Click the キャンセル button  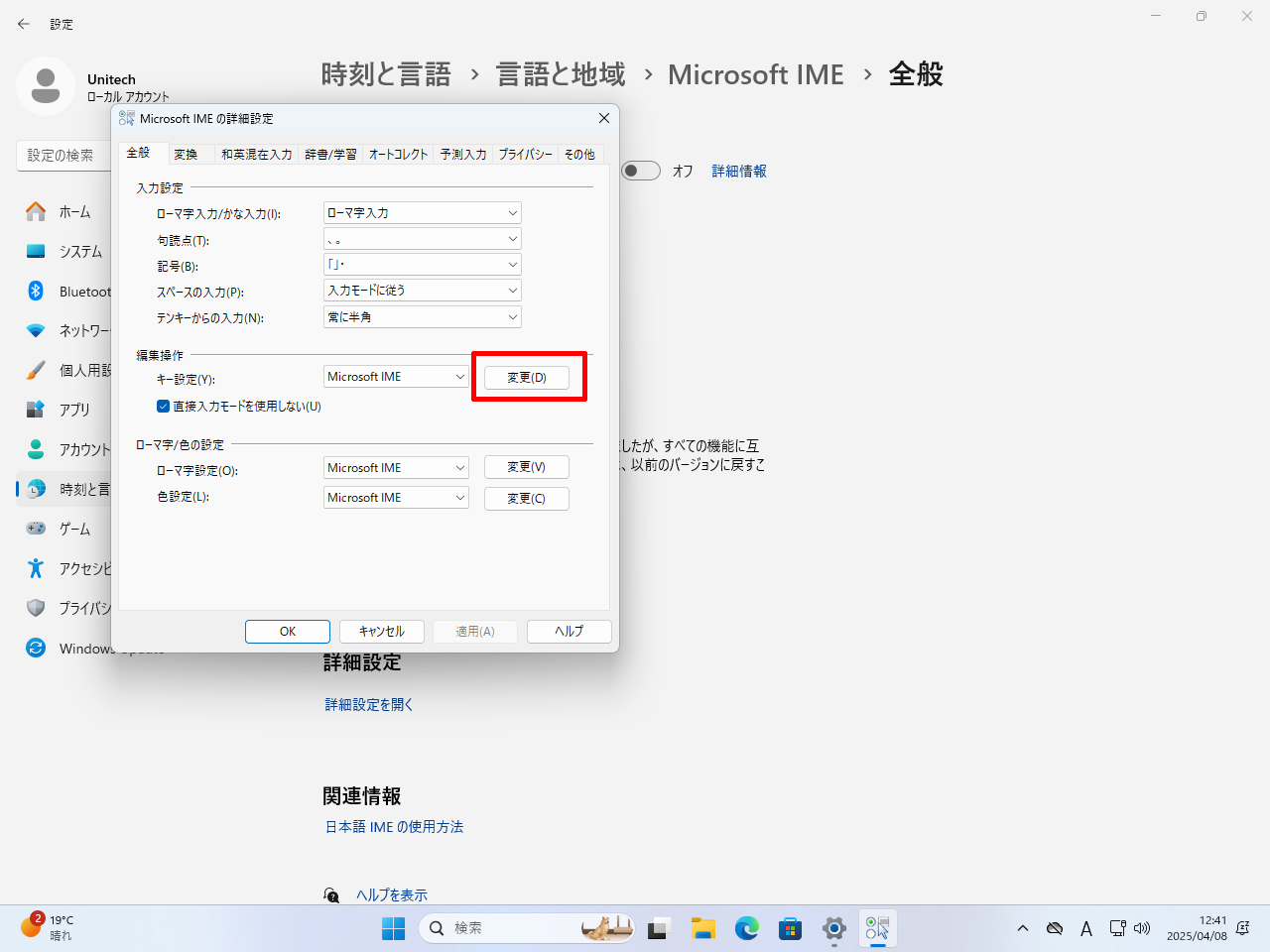pyautogui.click(x=382, y=632)
